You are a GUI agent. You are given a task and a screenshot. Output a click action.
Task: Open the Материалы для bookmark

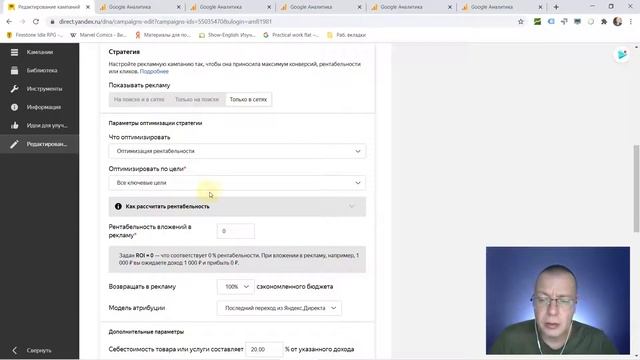163,35
